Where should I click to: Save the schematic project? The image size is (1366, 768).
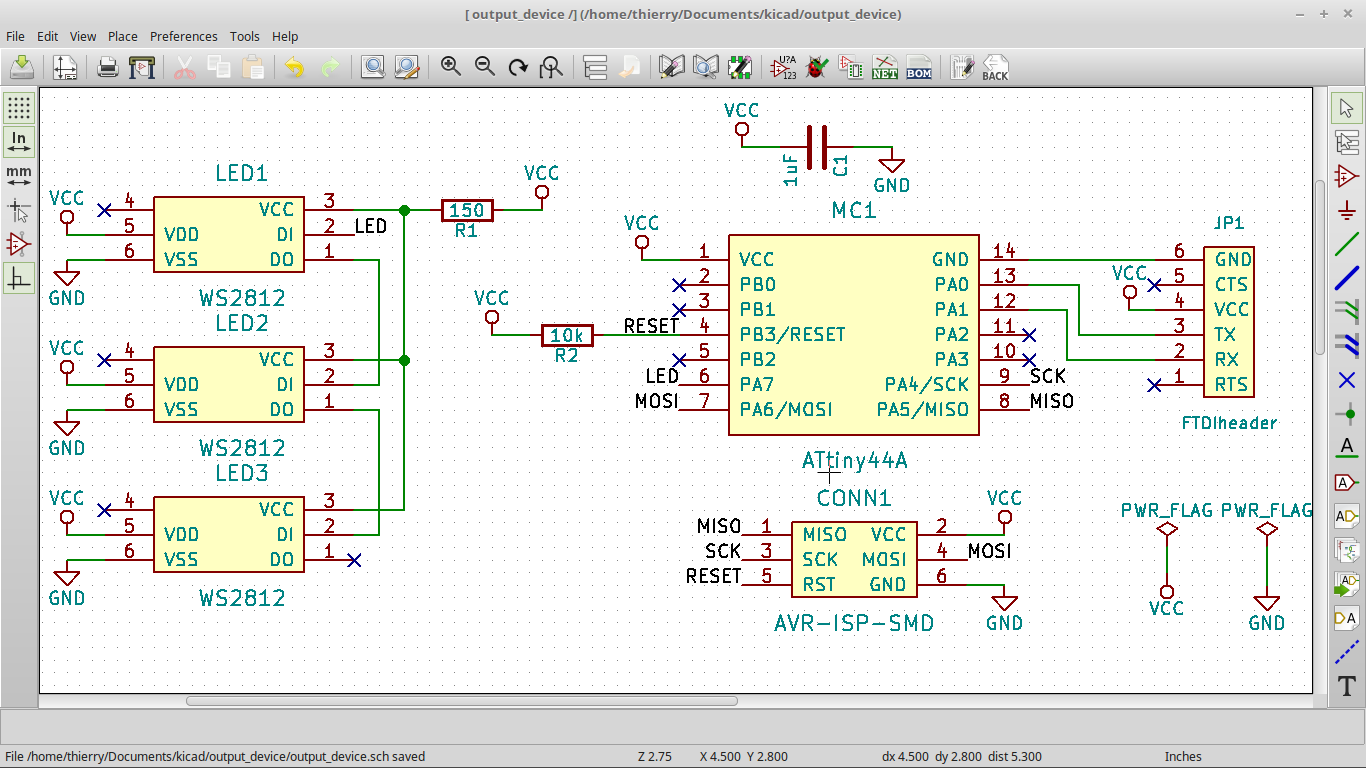(22, 67)
